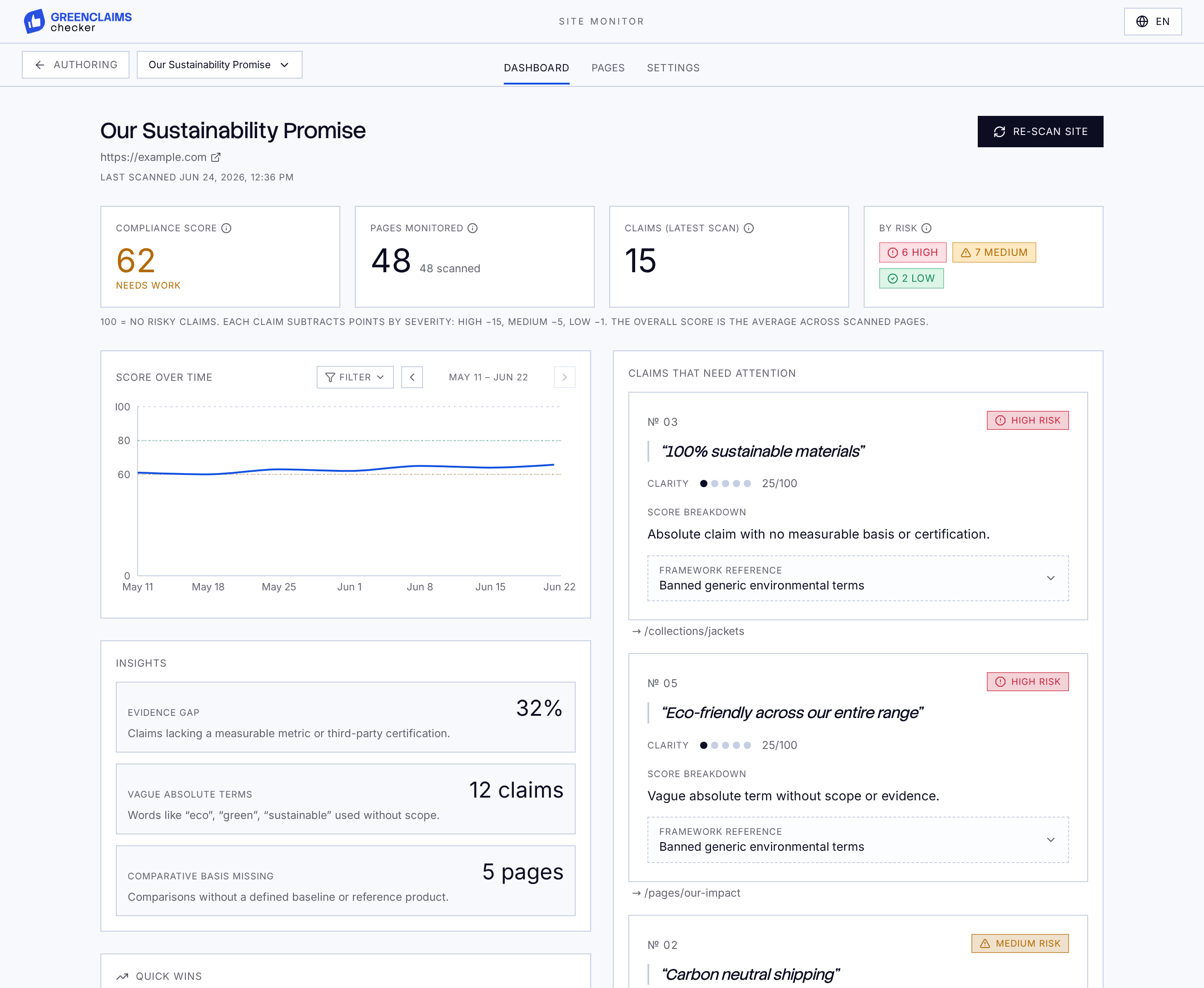Click the clarity dots on claim № 03
Screen dimensions: 1204x988
click(x=726, y=484)
